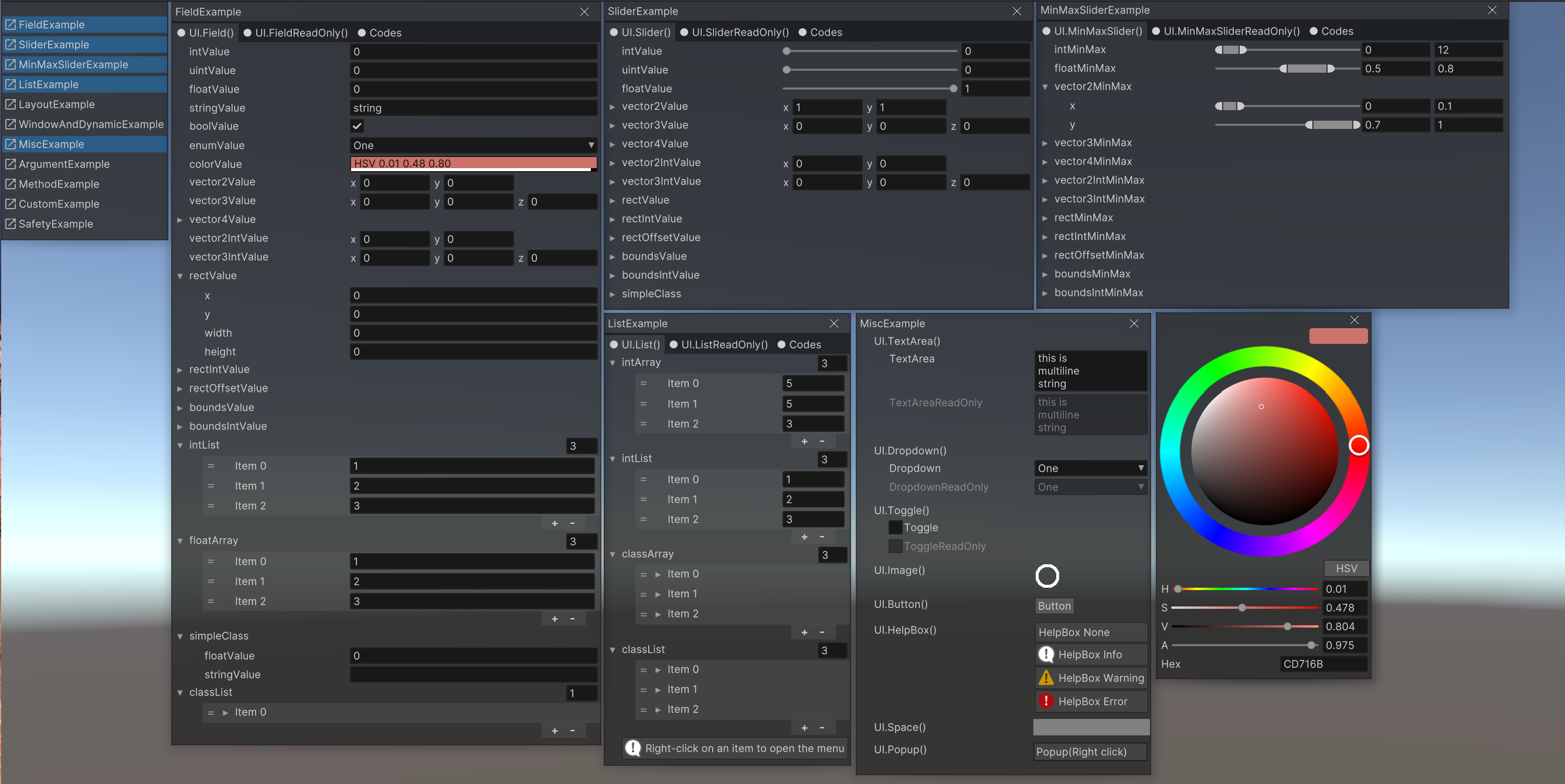This screenshot has width=1565, height=784.
Task: Click the warning triangle in HelpBox Warning
Action: tap(1046, 678)
